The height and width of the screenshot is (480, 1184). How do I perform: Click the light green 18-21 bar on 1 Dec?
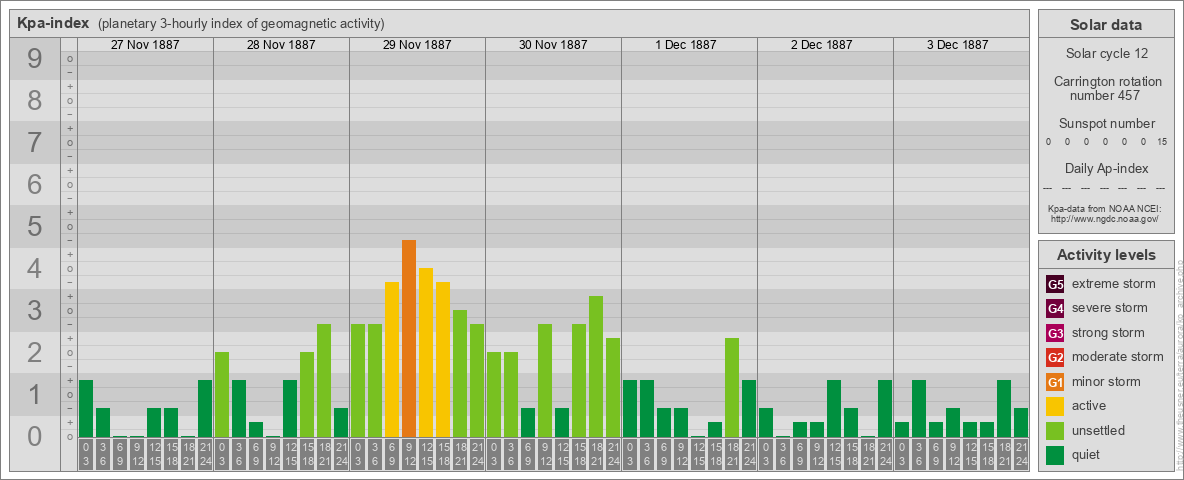732,387
